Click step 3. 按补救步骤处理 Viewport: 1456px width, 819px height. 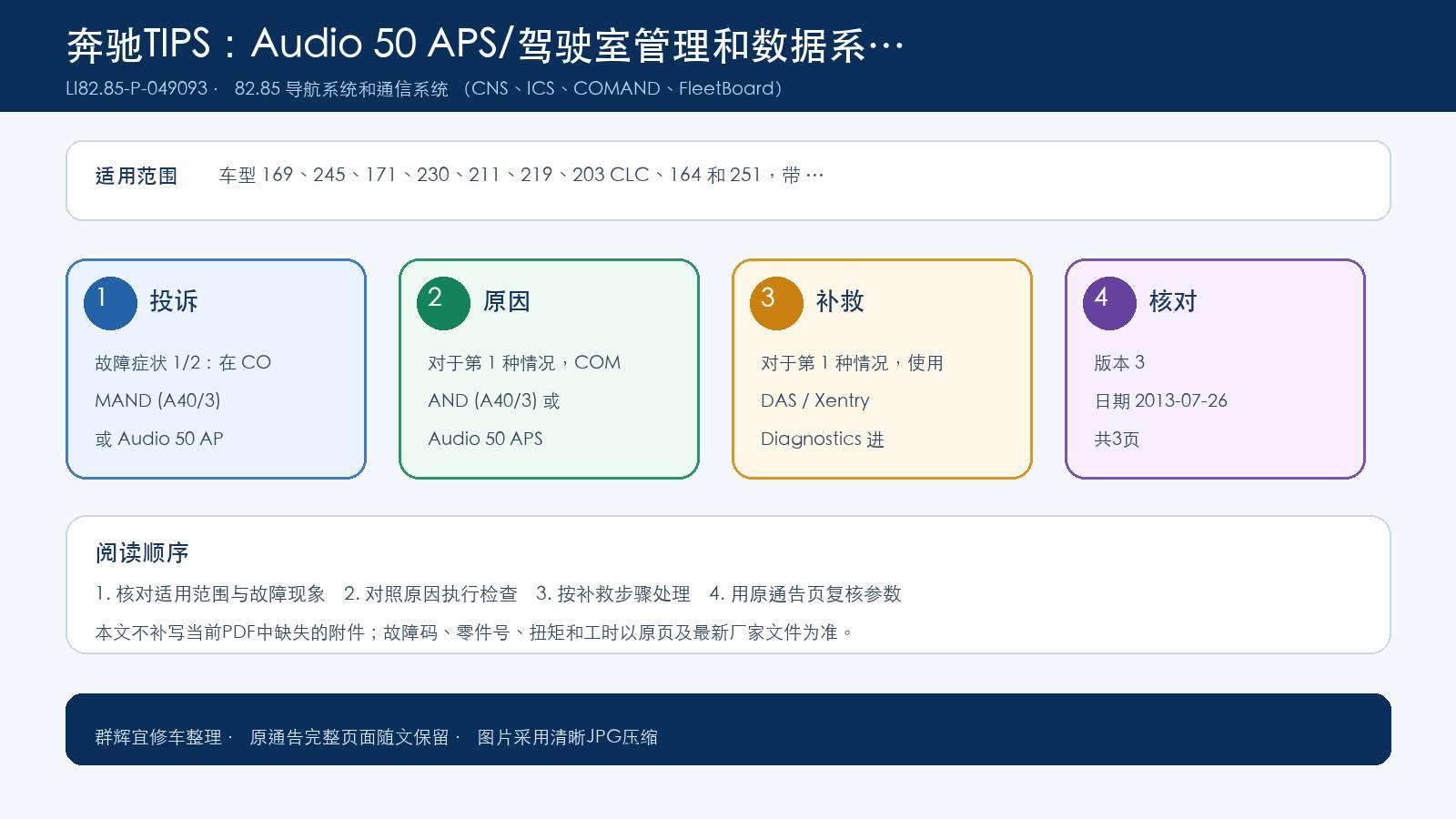click(613, 593)
